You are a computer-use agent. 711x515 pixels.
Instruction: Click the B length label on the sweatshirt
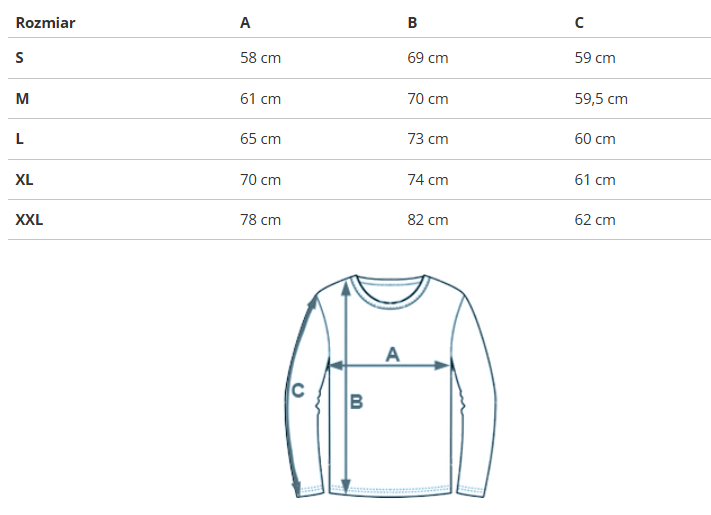click(356, 403)
